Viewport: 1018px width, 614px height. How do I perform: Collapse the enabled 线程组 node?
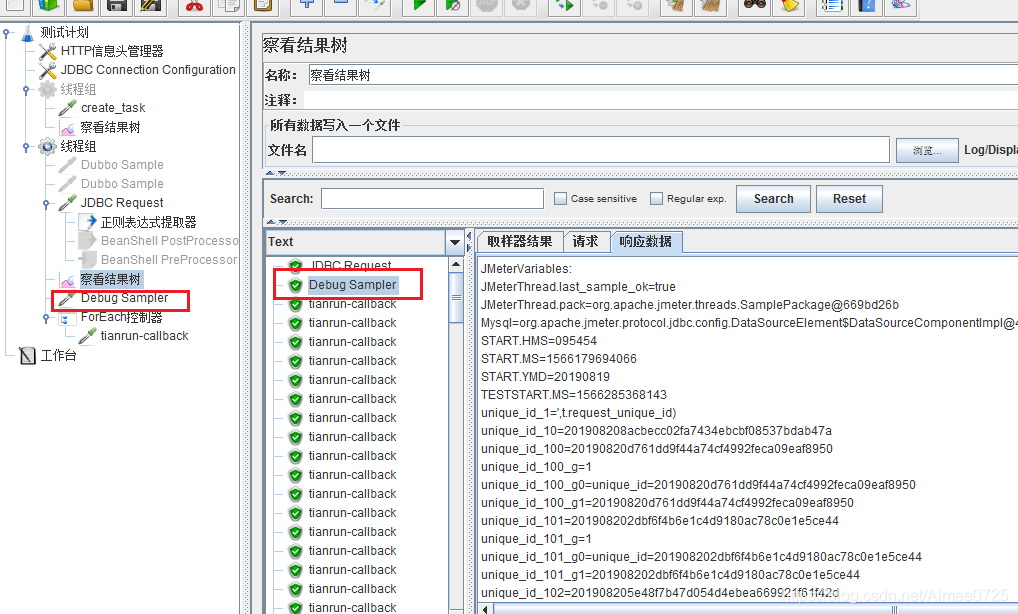pos(26,147)
